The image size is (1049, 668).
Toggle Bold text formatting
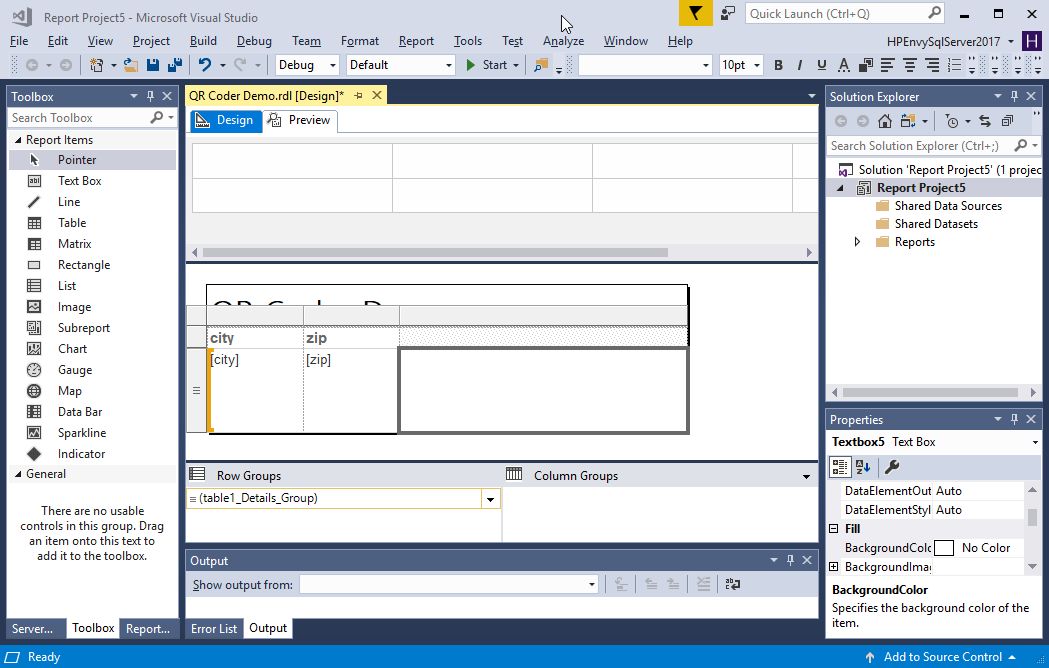[x=778, y=65]
